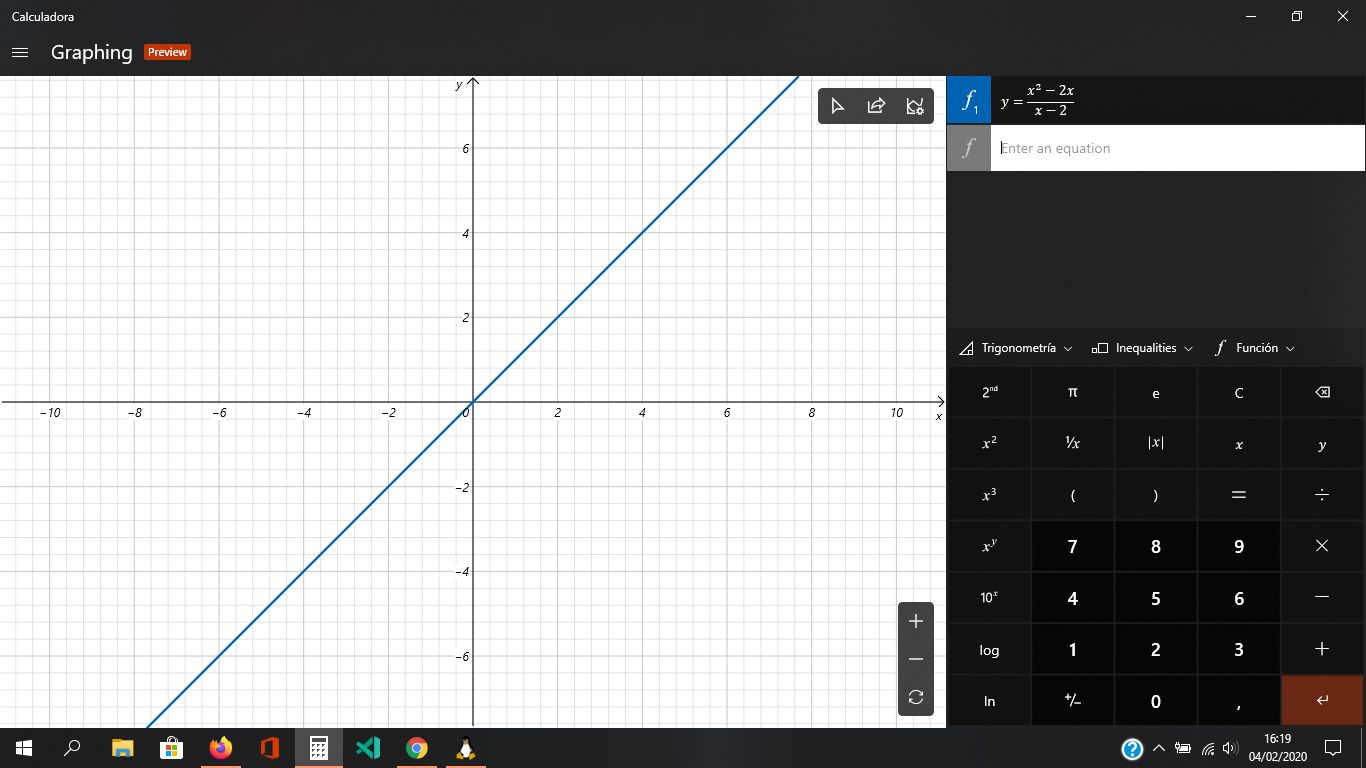Click the f₁ function color indicator to toggle visibility
Image resolution: width=1366 pixels, height=768 pixels.
tap(968, 100)
